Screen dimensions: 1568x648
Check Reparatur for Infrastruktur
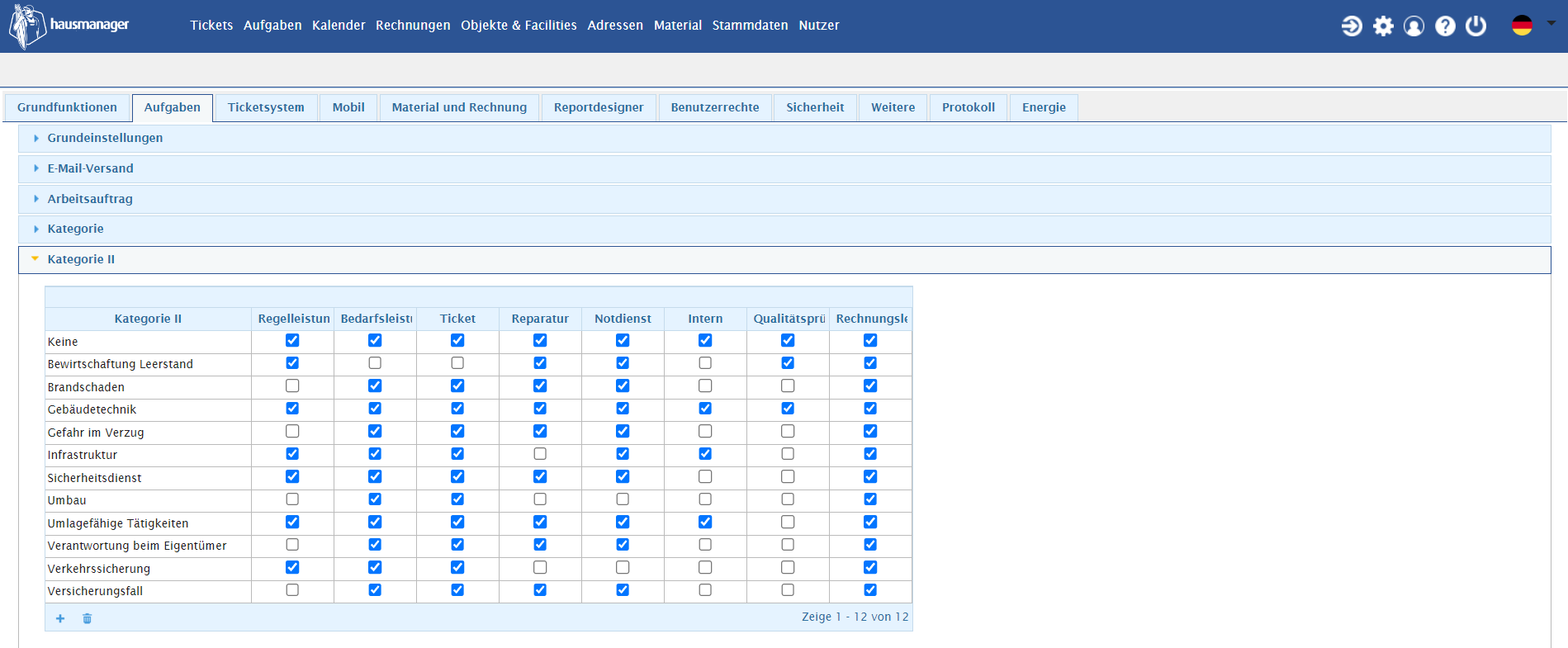tap(540, 454)
